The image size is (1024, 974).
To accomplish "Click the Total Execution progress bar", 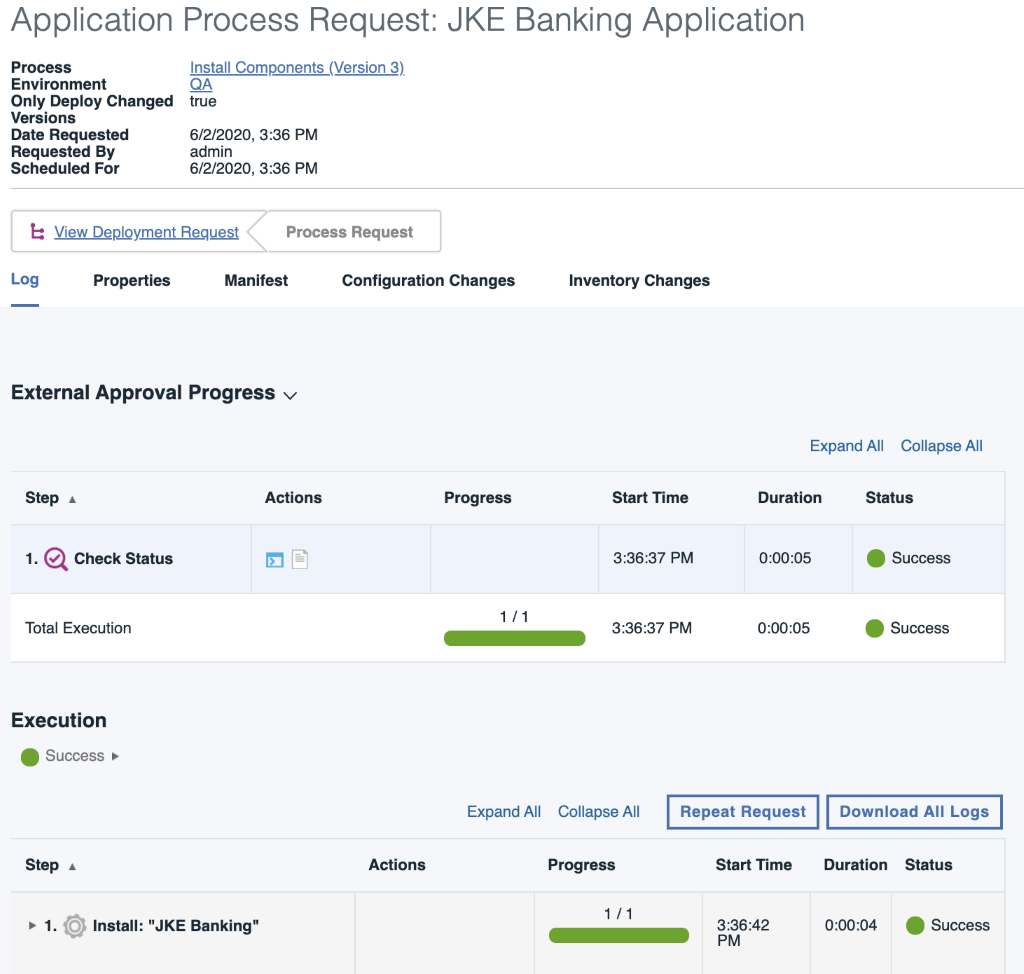I will coord(514,637).
